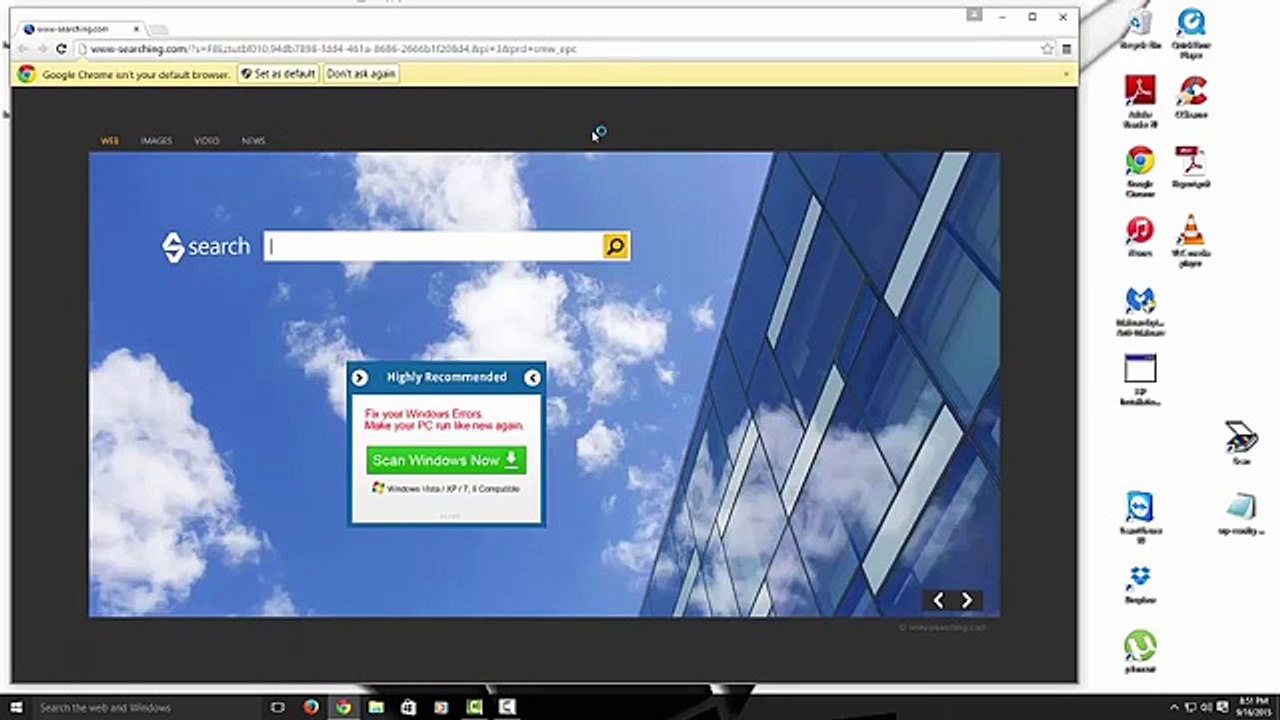Dismiss the default browser infobar

[1067, 73]
